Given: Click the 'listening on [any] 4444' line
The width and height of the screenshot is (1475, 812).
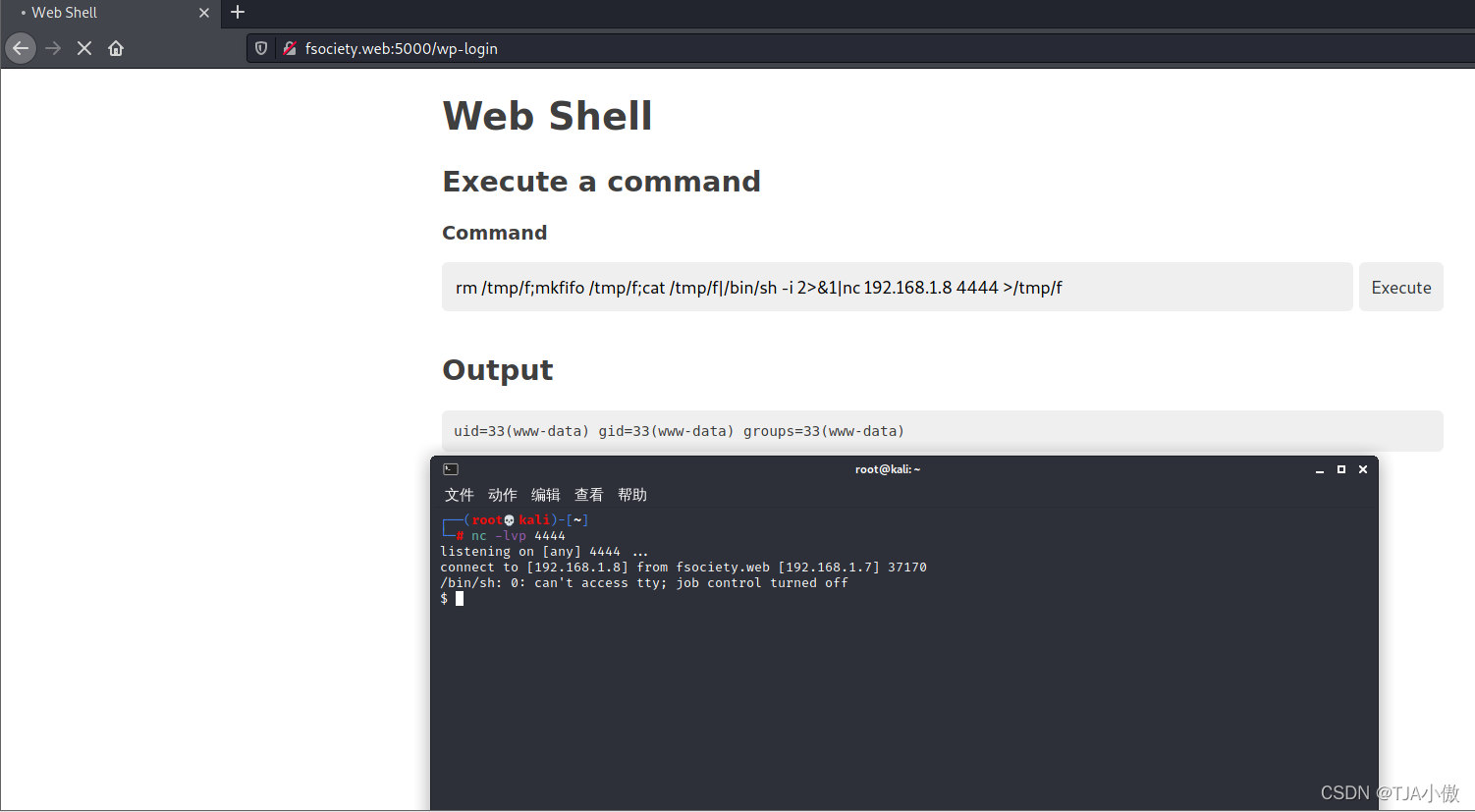Looking at the screenshot, I should 544,552.
